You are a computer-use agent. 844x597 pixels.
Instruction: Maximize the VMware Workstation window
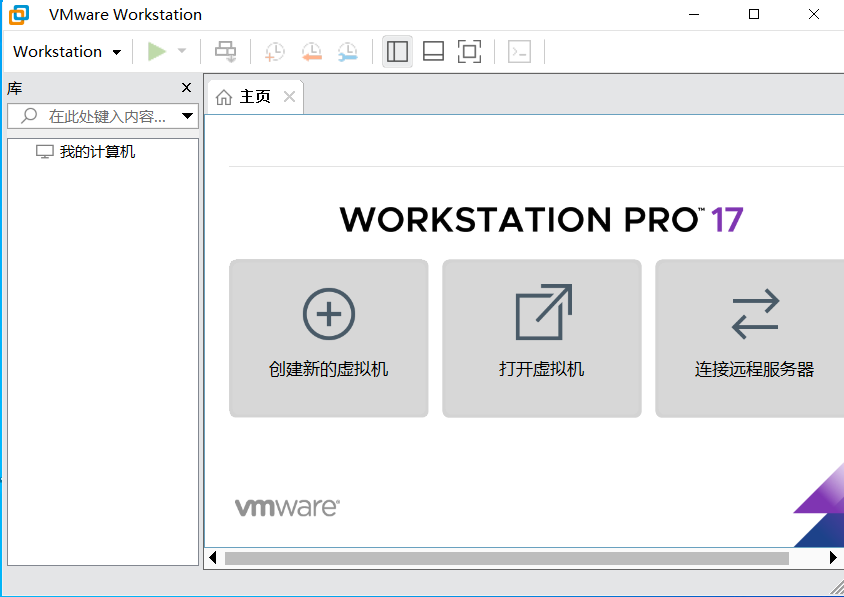click(754, 15)
